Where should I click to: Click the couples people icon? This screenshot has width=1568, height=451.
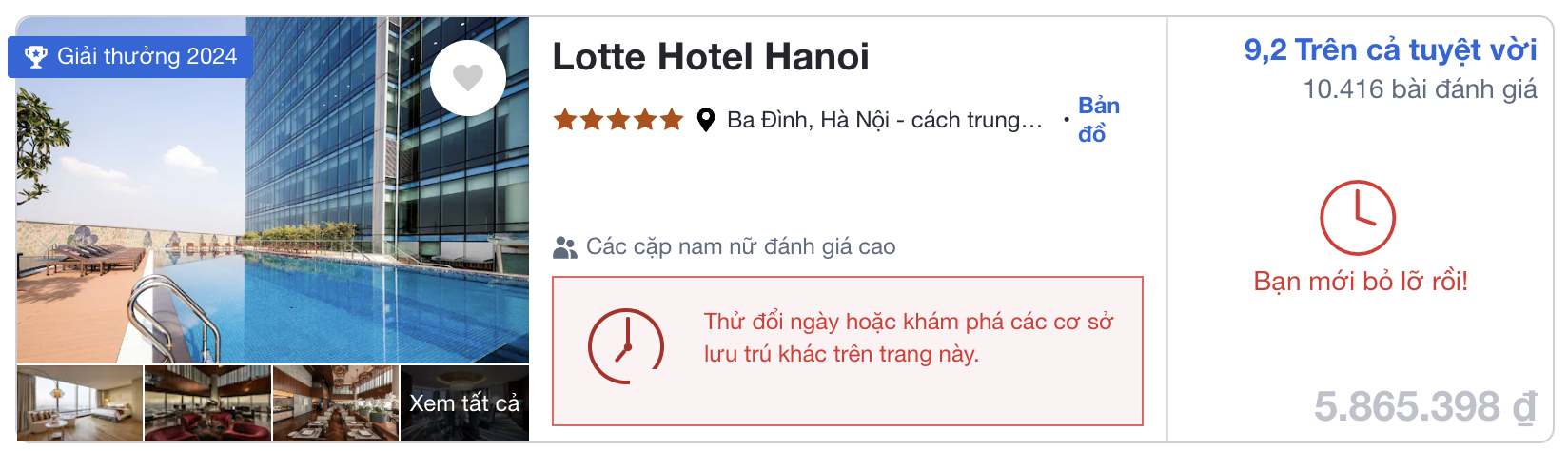coord(564,247)
